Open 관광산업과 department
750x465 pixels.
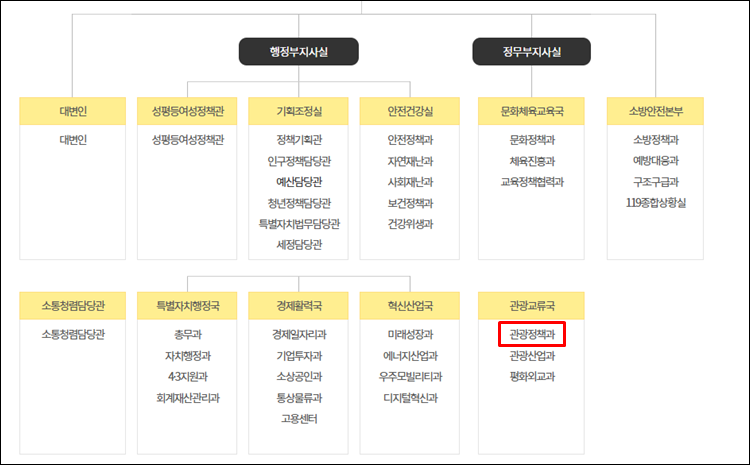[532, 355]
